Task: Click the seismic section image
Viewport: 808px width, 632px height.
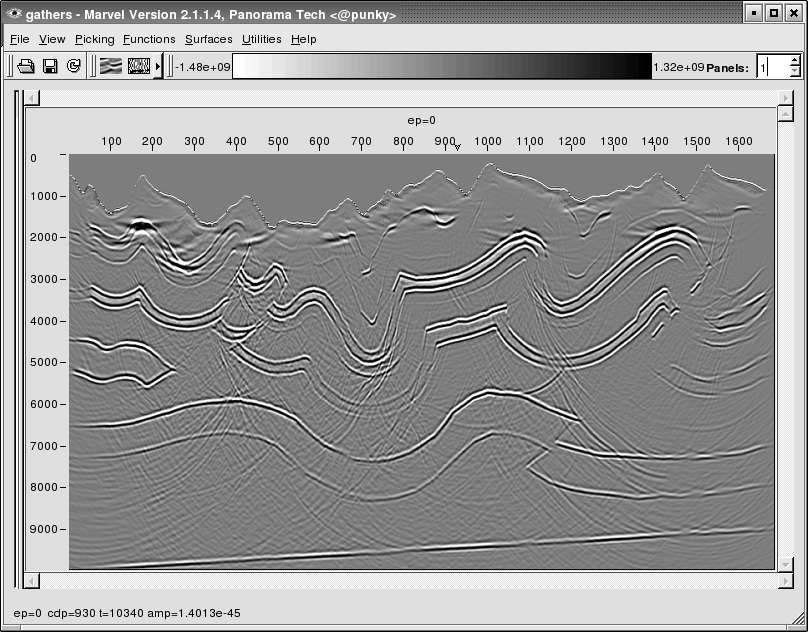Action: click(x=422, y=361)
